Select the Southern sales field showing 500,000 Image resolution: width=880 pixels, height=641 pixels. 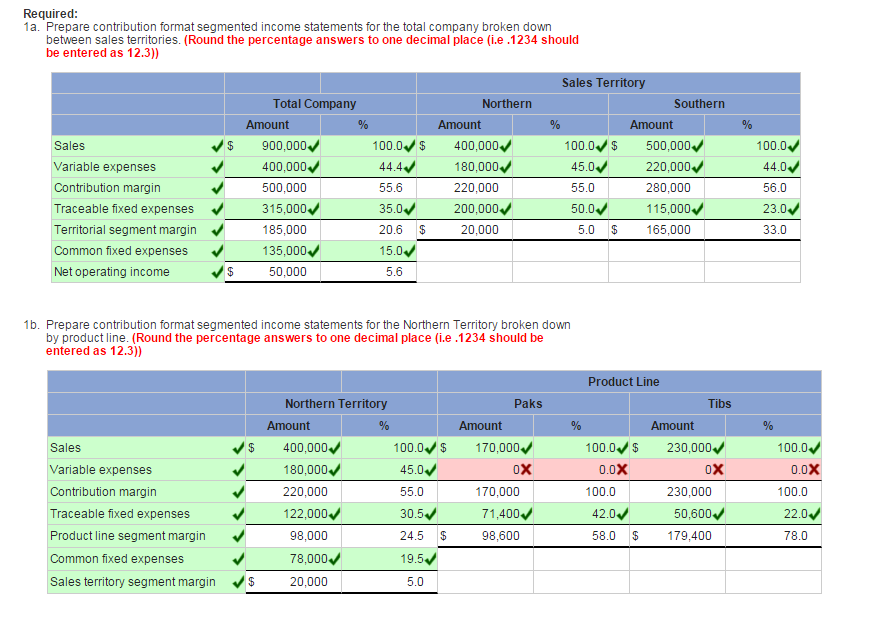(x=657, y=146)
